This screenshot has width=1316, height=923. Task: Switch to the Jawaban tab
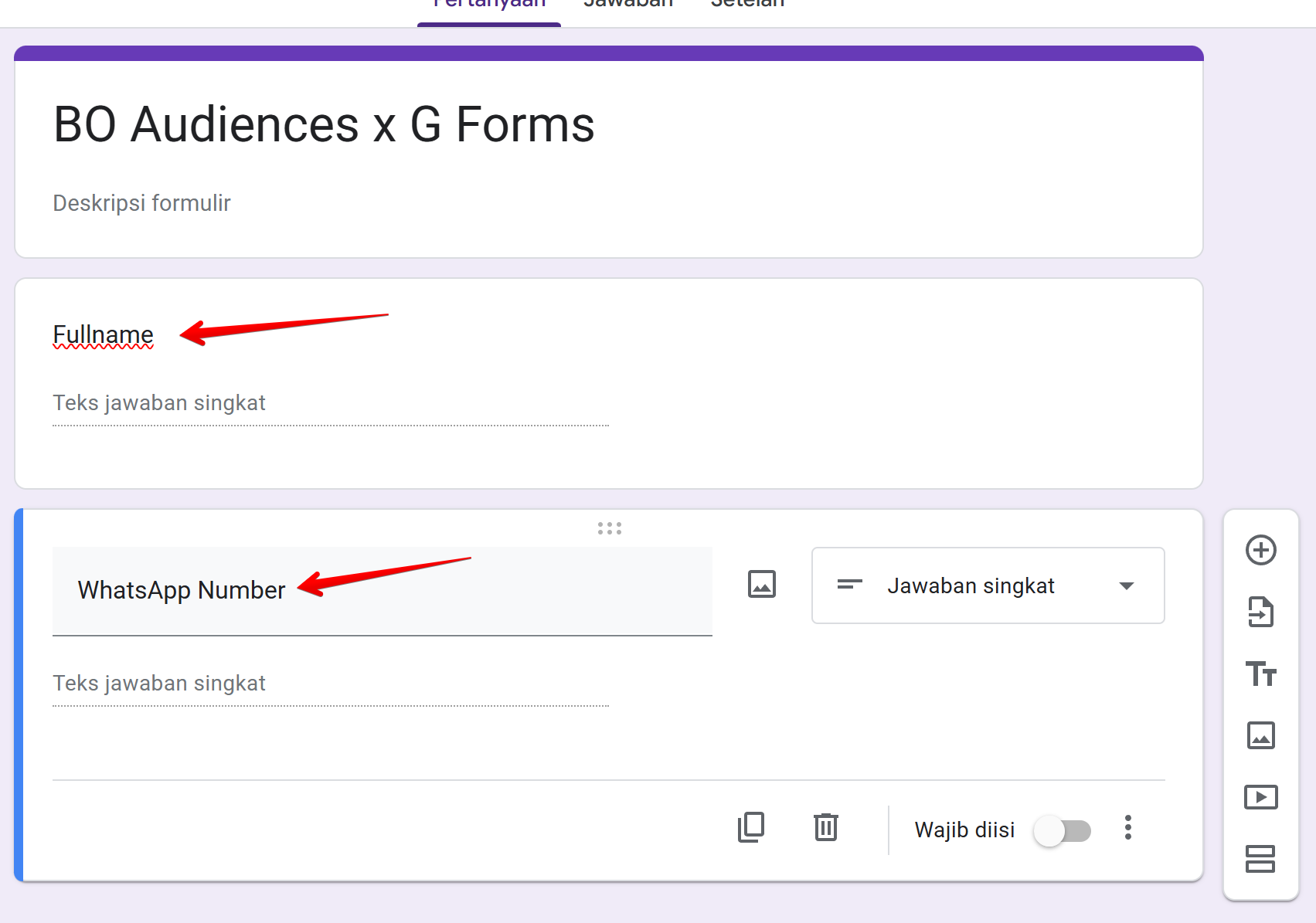(x=628, y=6)
